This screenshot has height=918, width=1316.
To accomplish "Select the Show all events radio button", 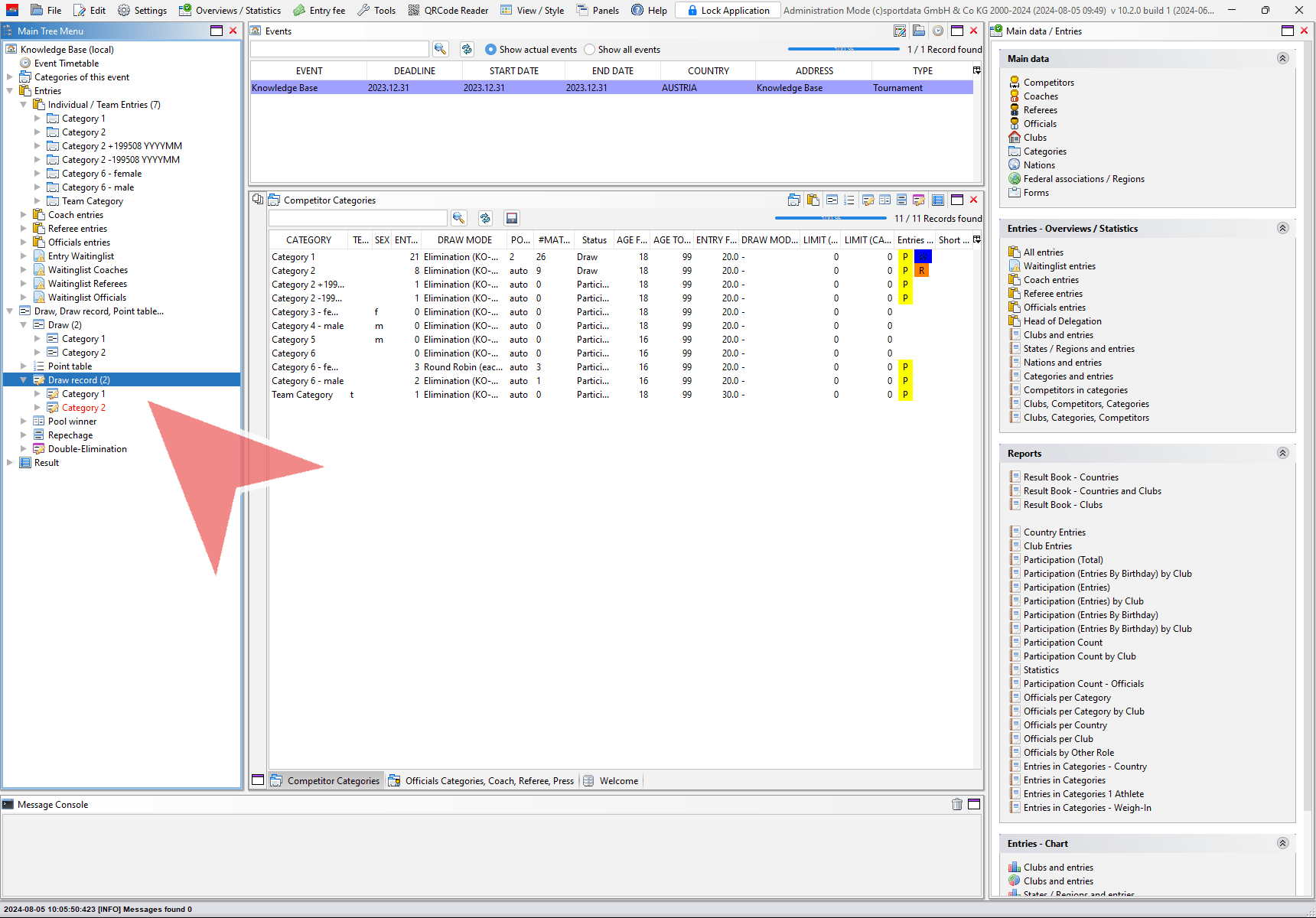I will (590, 50).
